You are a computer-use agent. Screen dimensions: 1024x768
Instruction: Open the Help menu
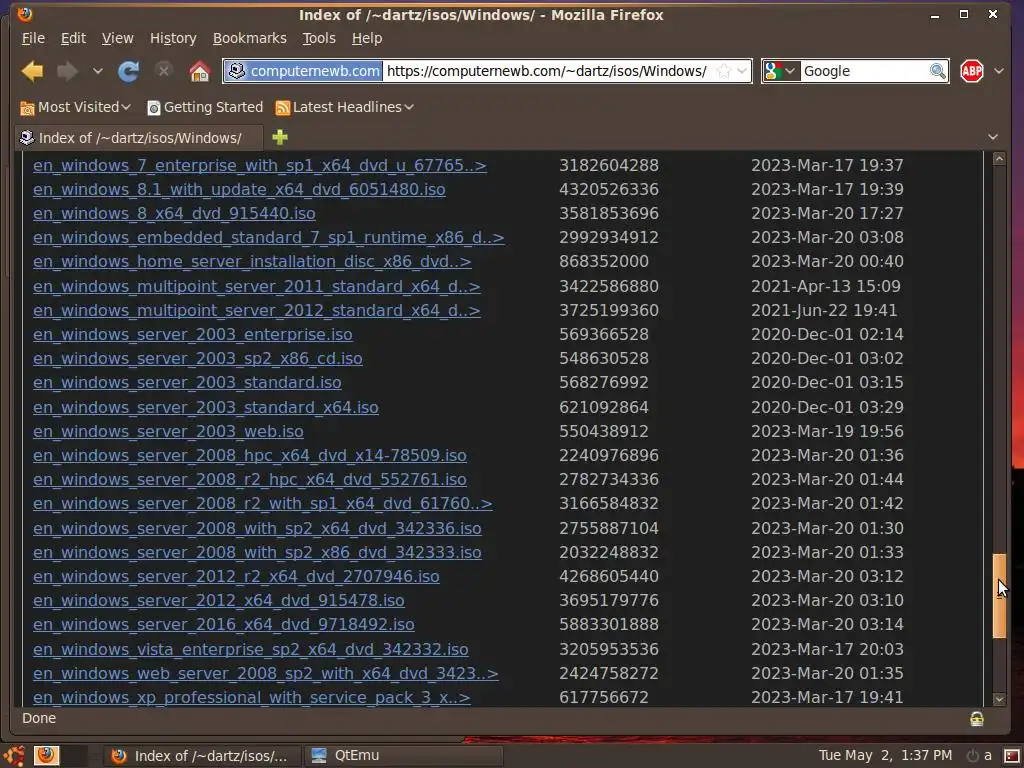point(367,39)
